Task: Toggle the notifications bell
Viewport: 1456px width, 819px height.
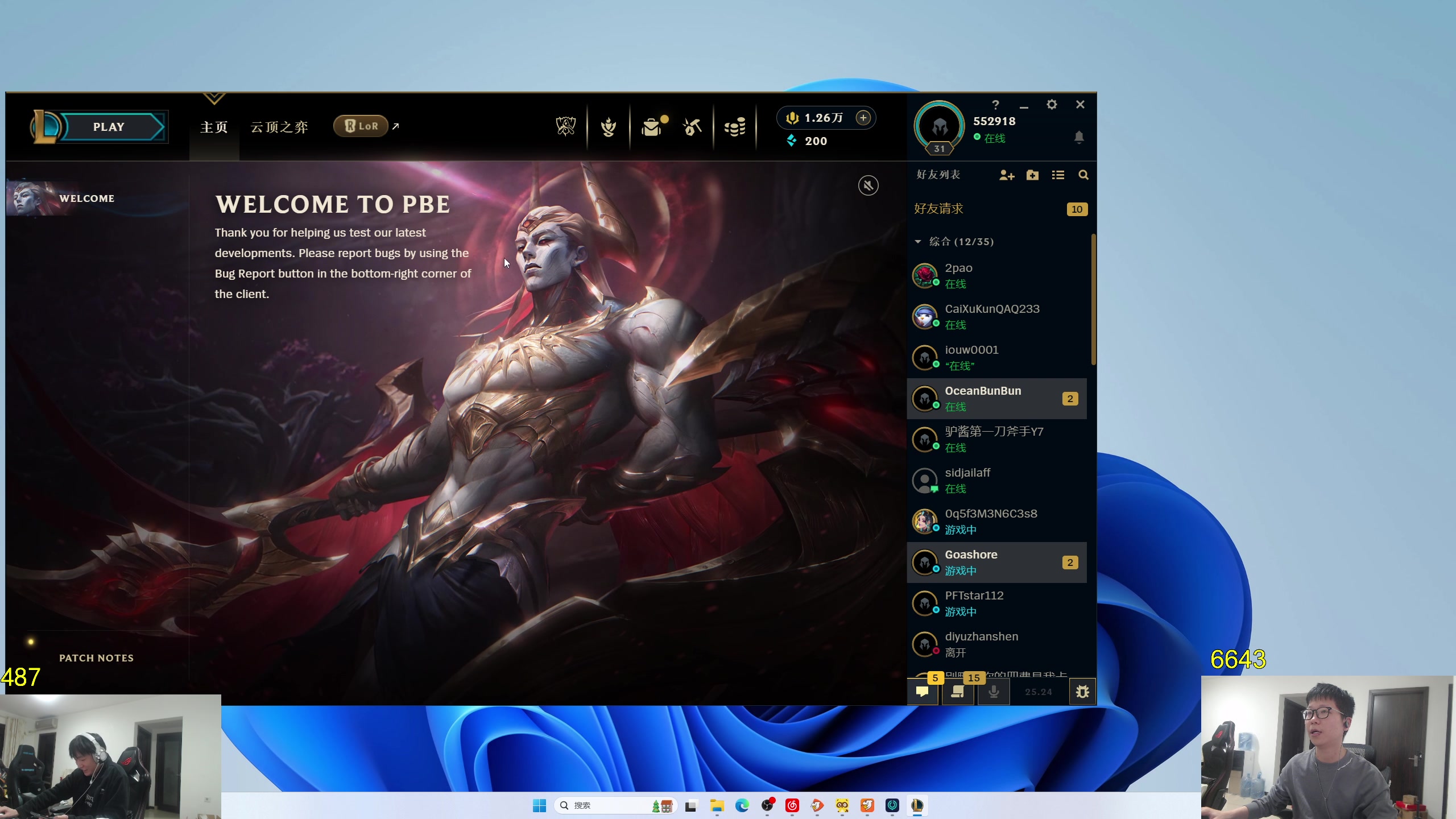Action: pos(1078,137)
